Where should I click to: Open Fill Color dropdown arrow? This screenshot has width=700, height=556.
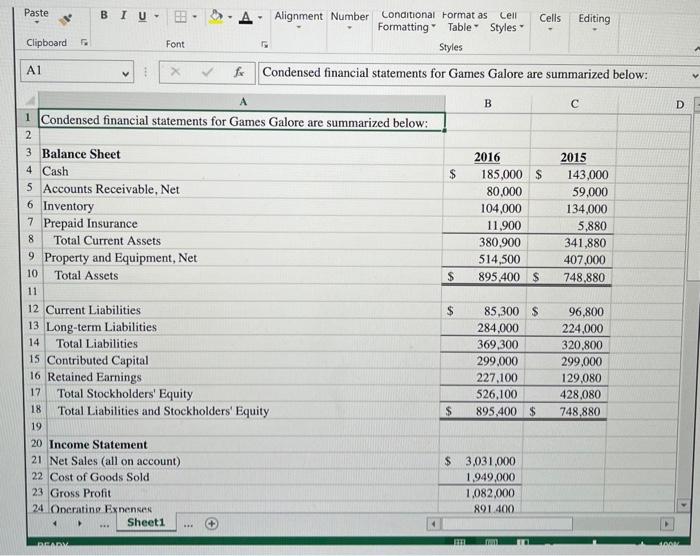tap(230, 18)
